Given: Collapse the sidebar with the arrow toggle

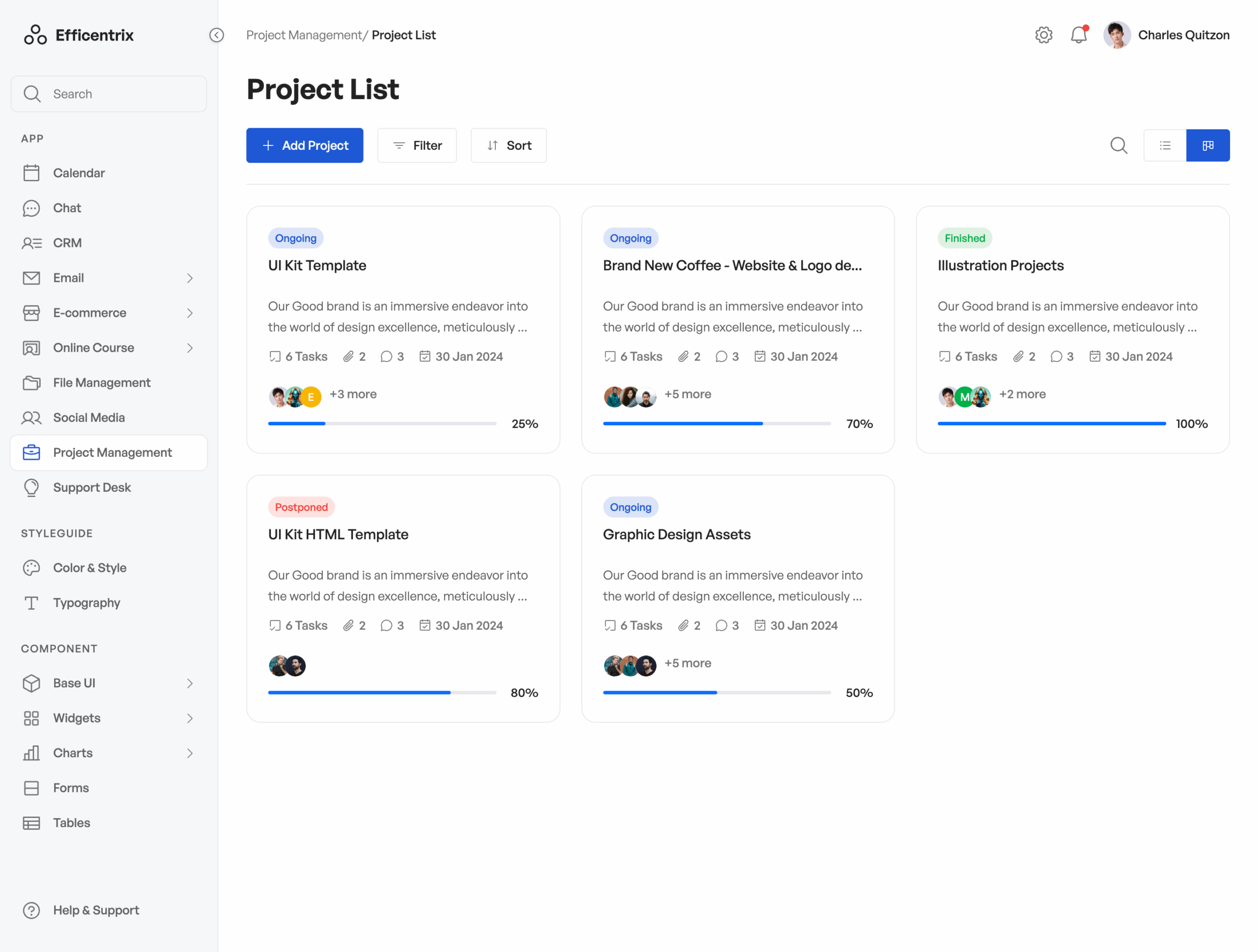Looking at the screenshot, I should 216,35.
